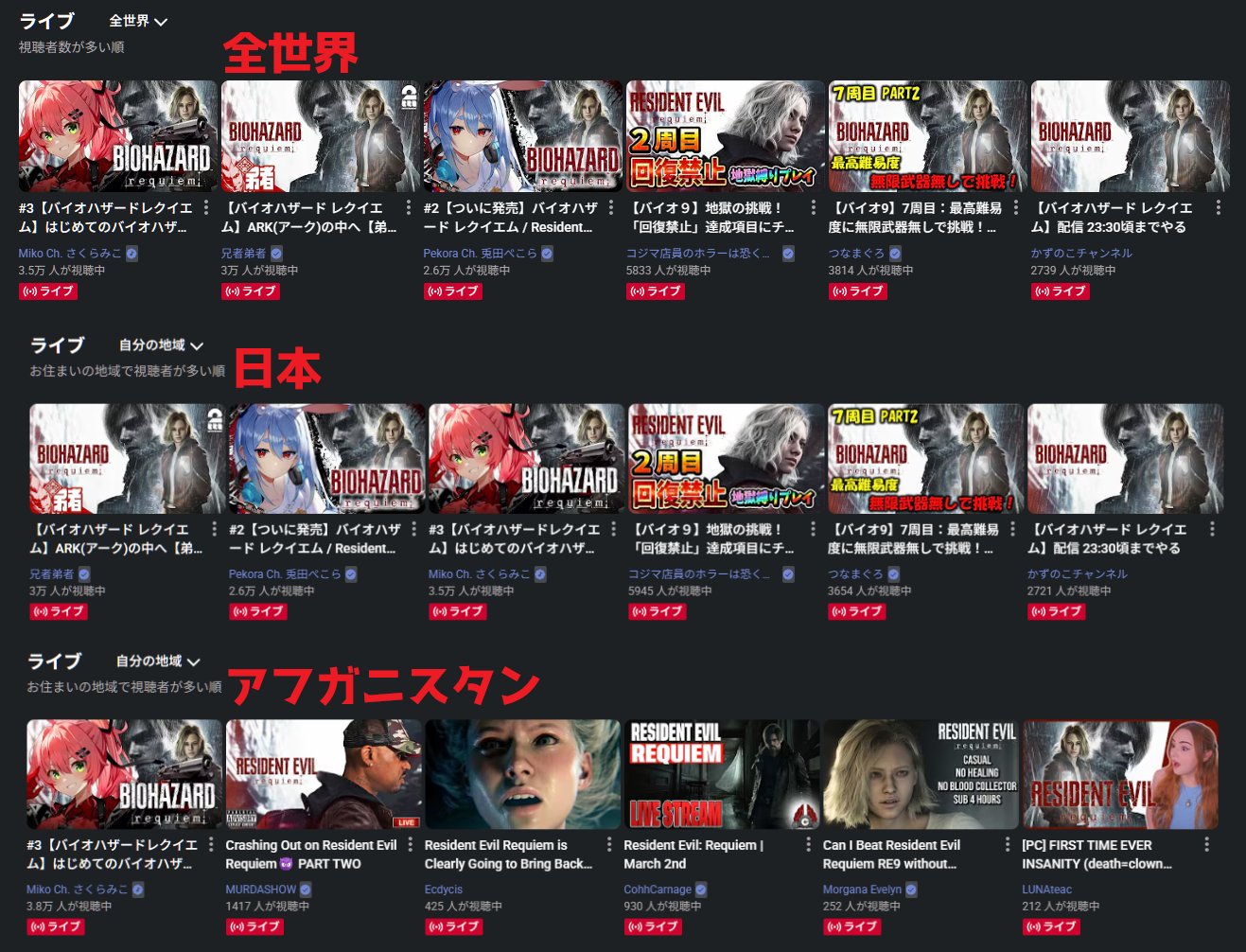Image resolution: width=1246 pixels, height=952 pixels.
Task: Open Pekora Ch. channel link in top row
Action: 480,254
